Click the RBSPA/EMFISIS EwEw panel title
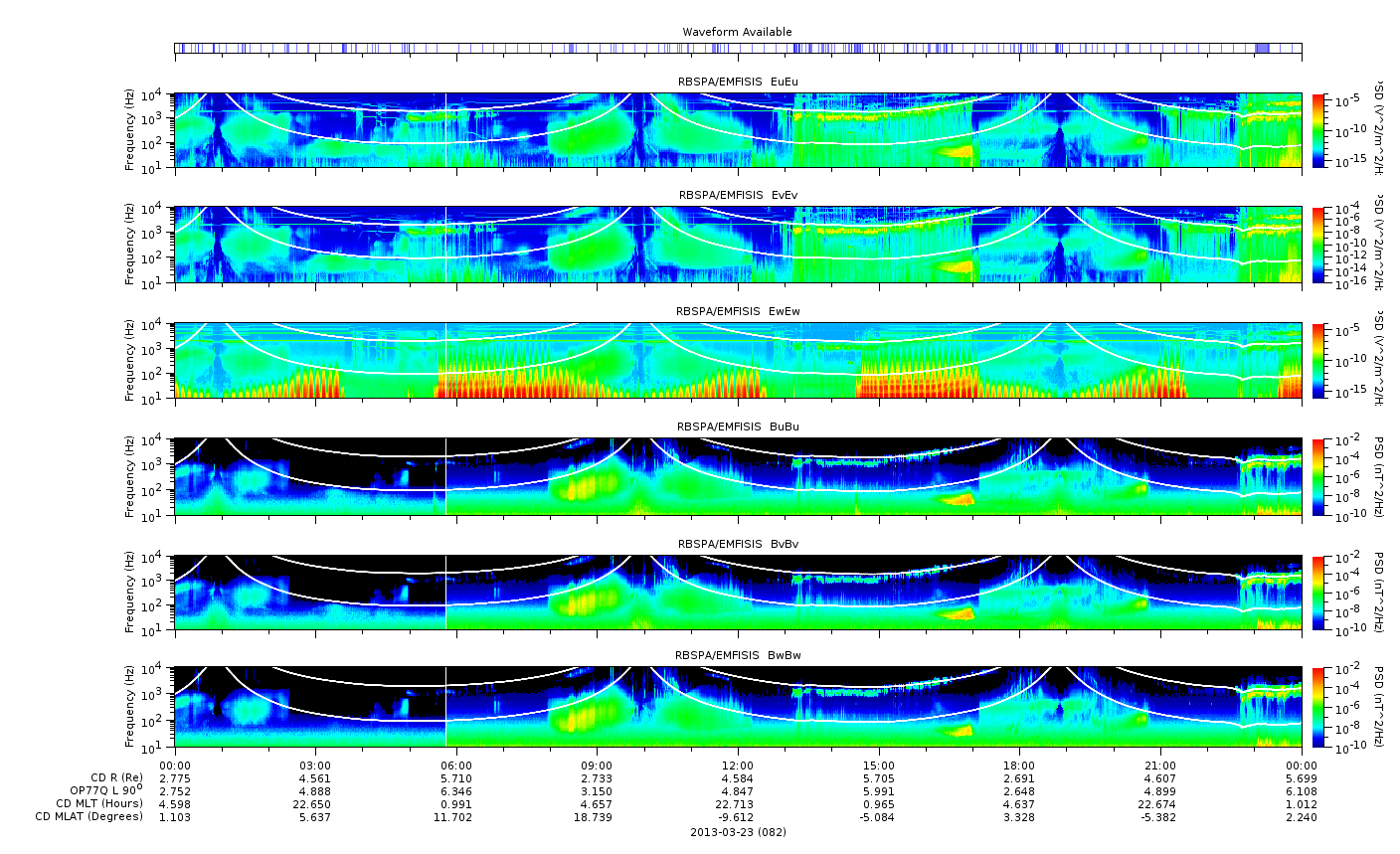This screenshot has height=854, width=1400. click(x=737, y=311)
